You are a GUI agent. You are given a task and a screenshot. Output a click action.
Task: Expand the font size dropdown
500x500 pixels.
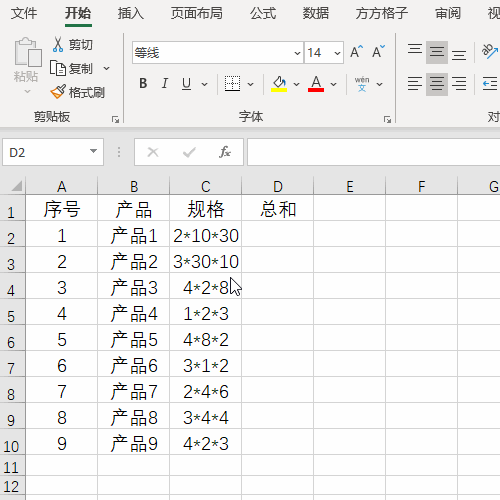337,53
